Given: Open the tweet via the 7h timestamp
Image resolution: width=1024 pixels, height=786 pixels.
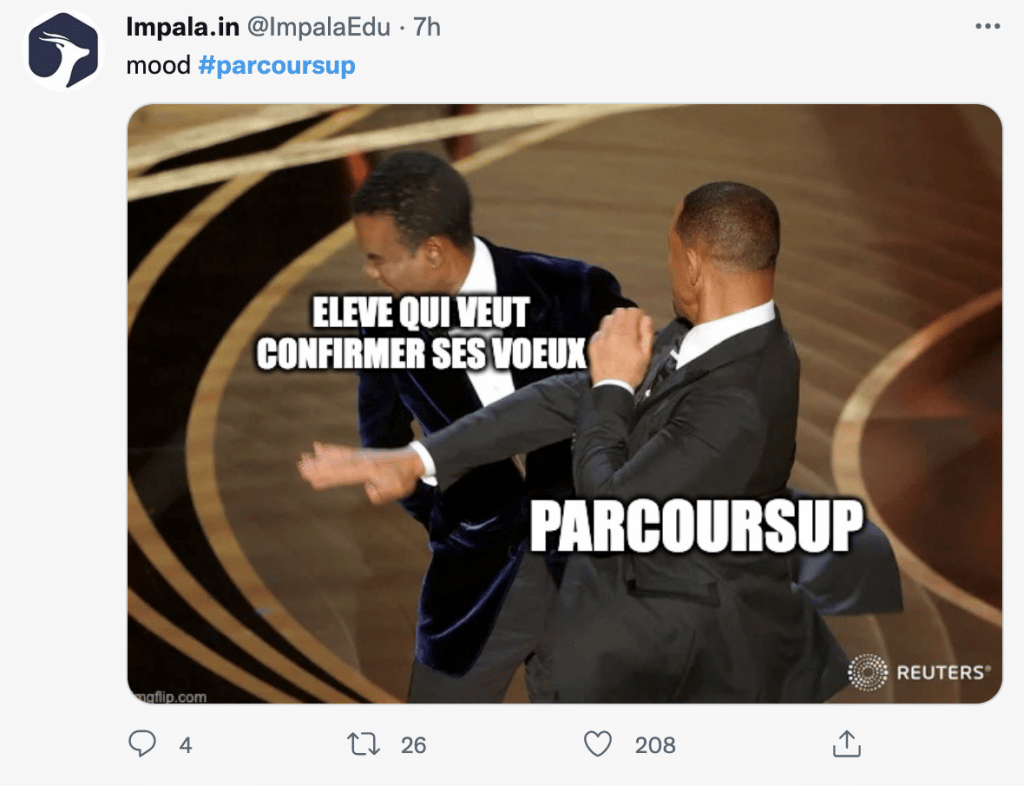Looking at the screenshot, I should click(x=426, y=27).
